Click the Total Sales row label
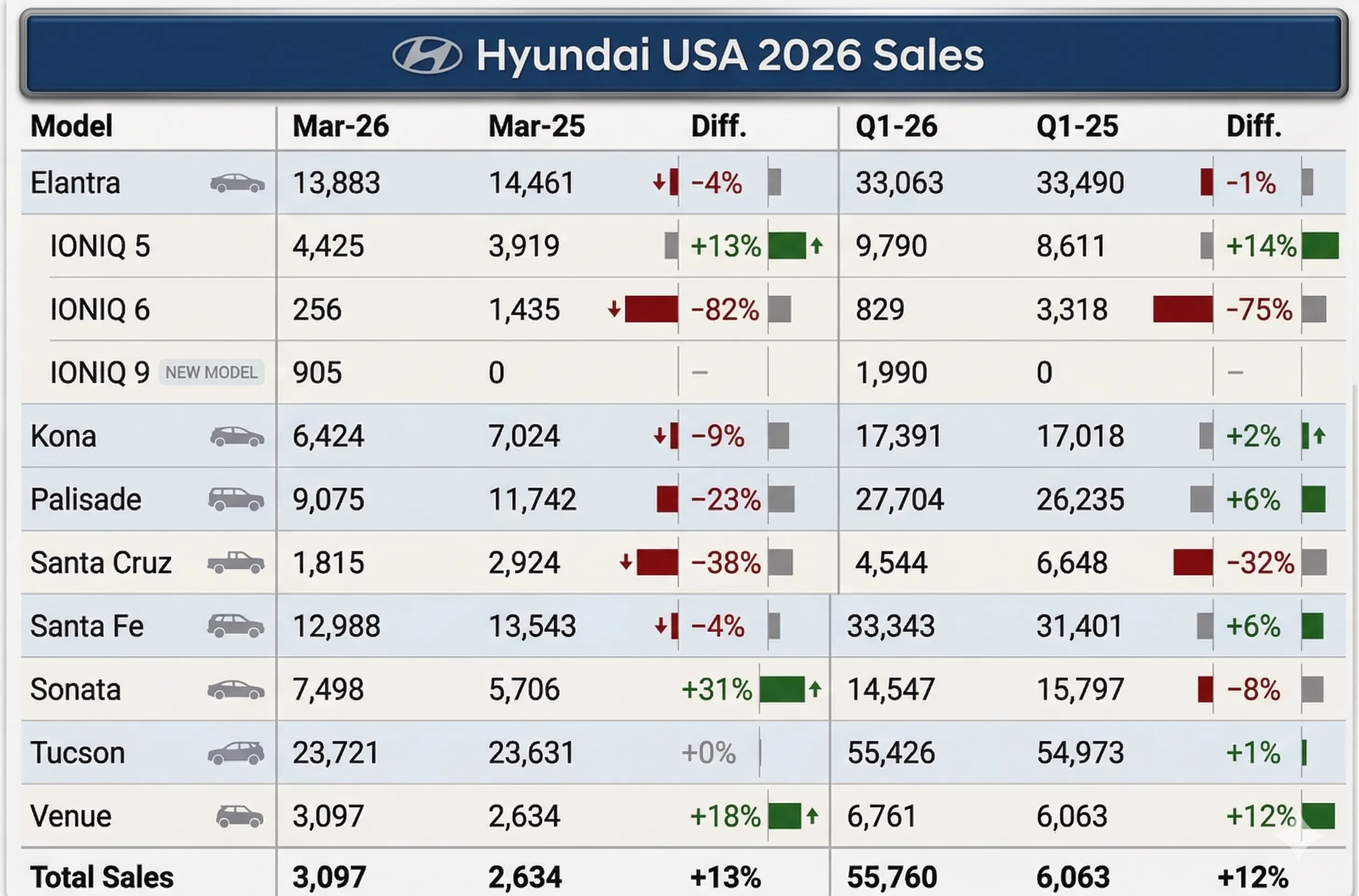This screenshot has height=896, width=1359. [x=102, y=877]
